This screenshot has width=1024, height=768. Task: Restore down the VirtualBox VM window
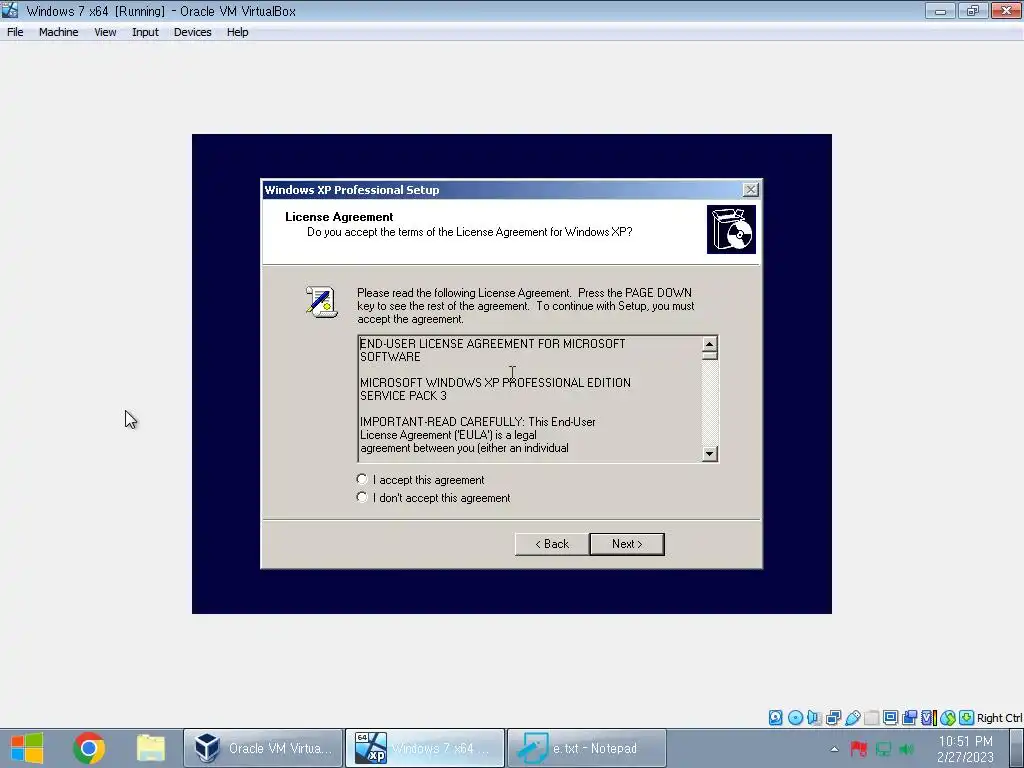point(972,10)
